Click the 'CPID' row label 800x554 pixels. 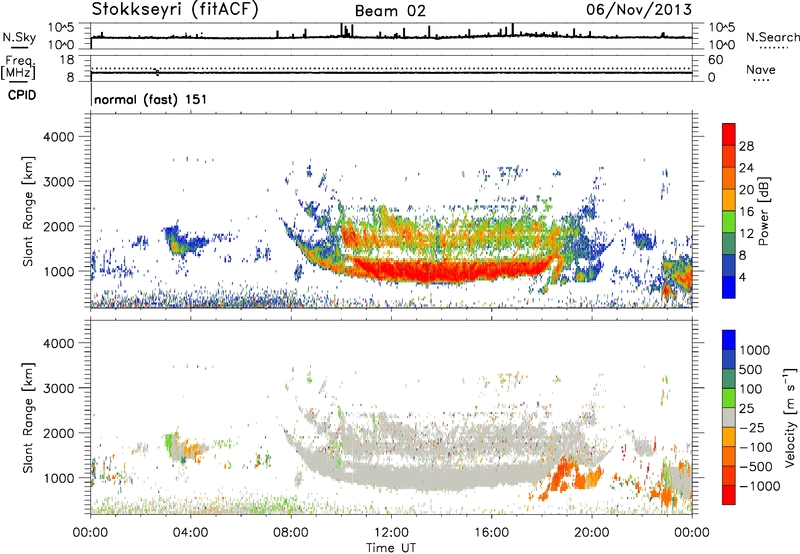pos(22,95)
